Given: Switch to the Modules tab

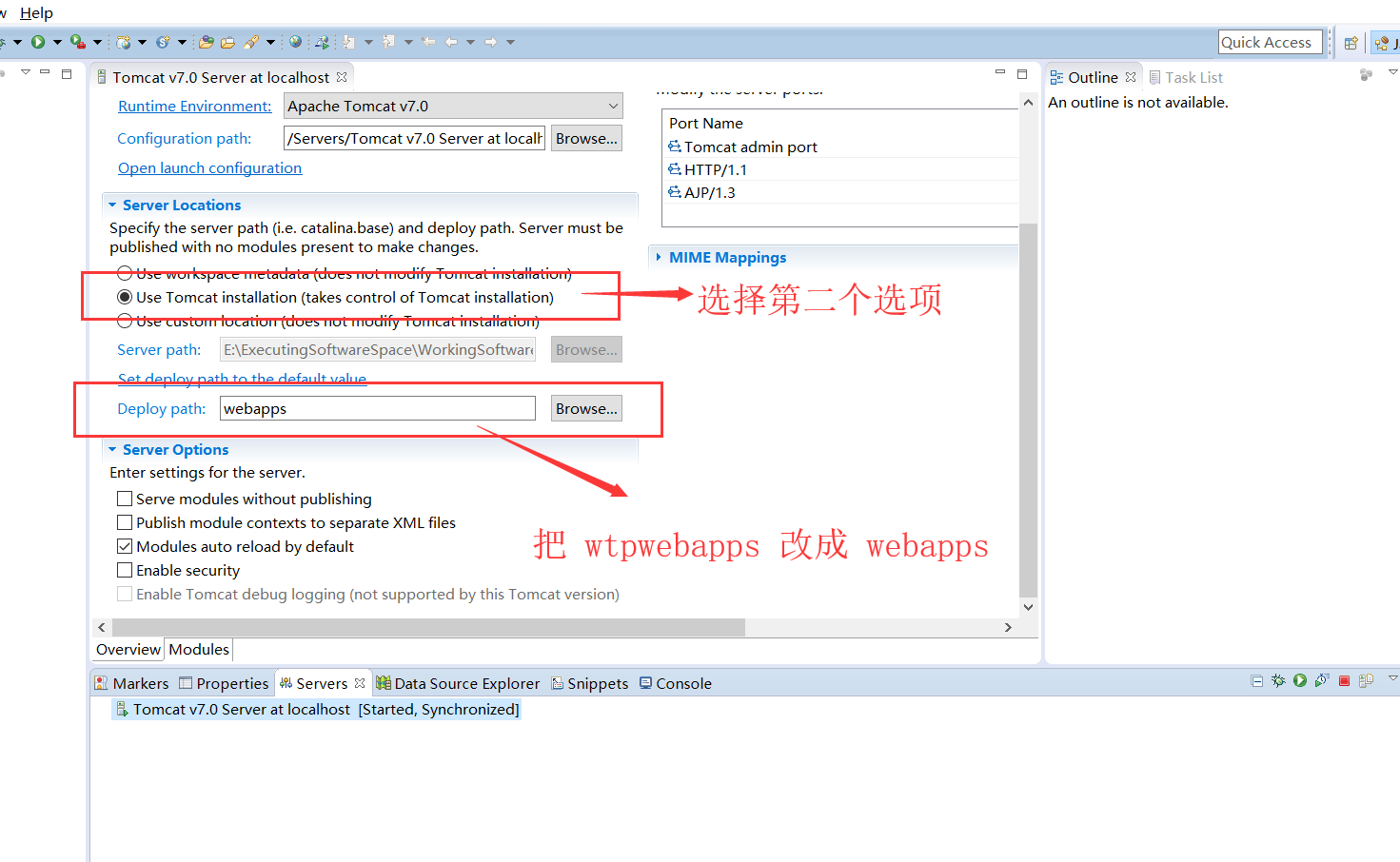Looking at the screenshot, I should tap(198, 649).
